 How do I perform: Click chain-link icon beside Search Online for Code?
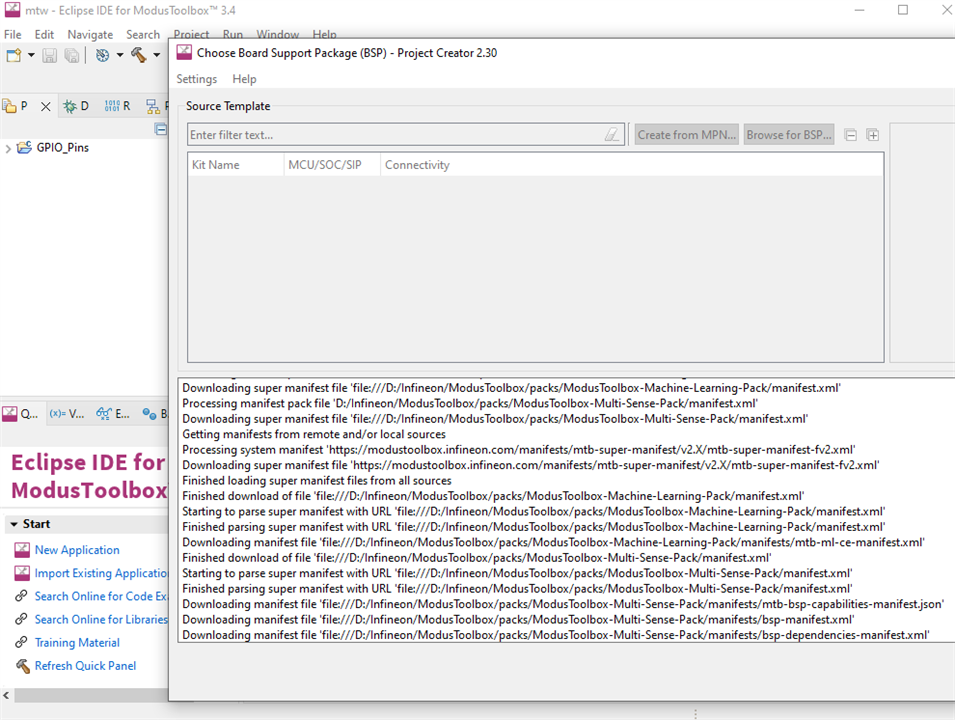[x=21, y=596]
